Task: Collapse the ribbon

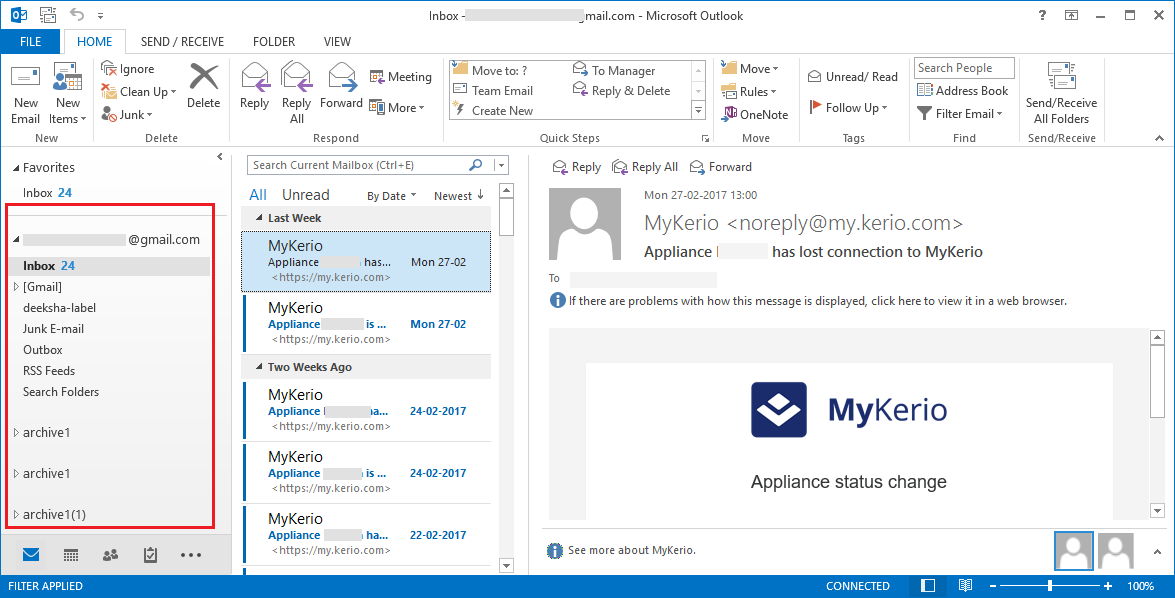Action: click(1159, 139)
